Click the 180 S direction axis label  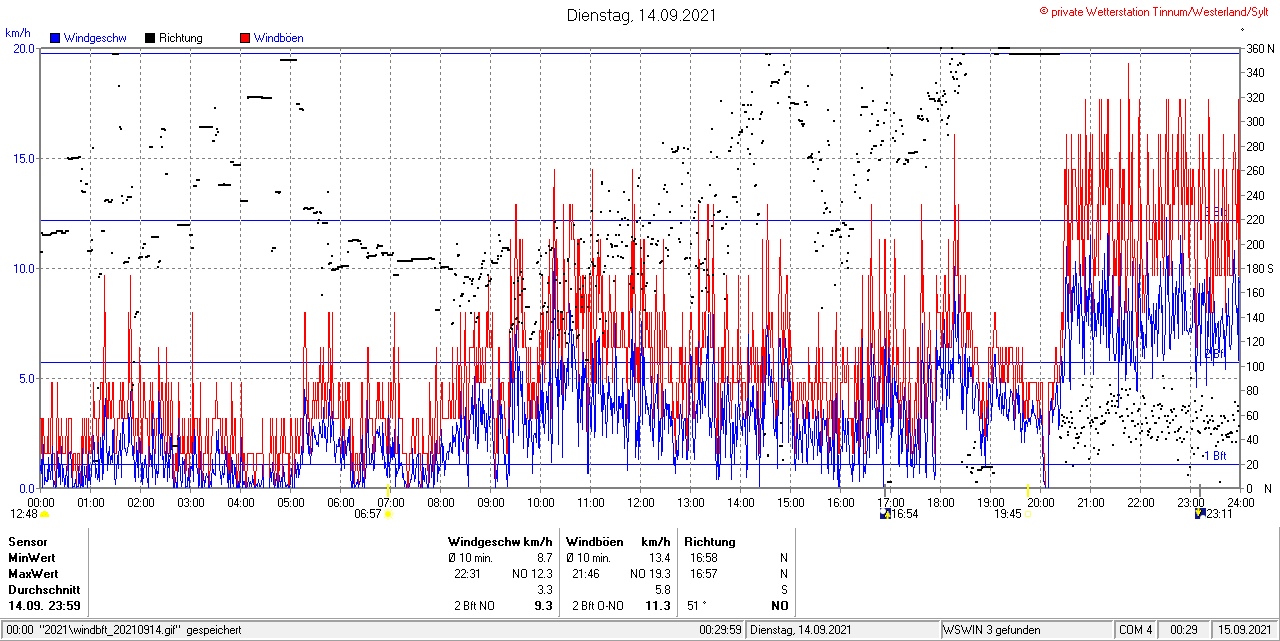pyautogui.click(x=1259, y=268)
